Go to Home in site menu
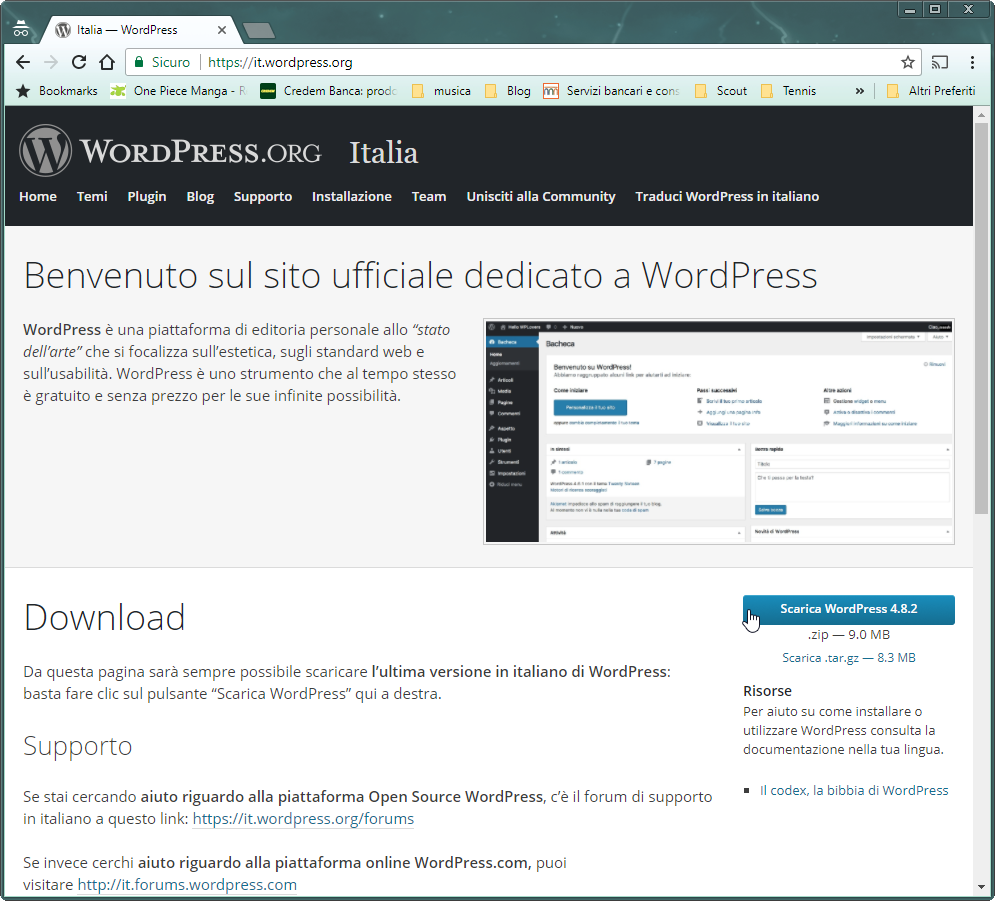The width and height of the screenshot is (995, 901). tap(38, 197)
